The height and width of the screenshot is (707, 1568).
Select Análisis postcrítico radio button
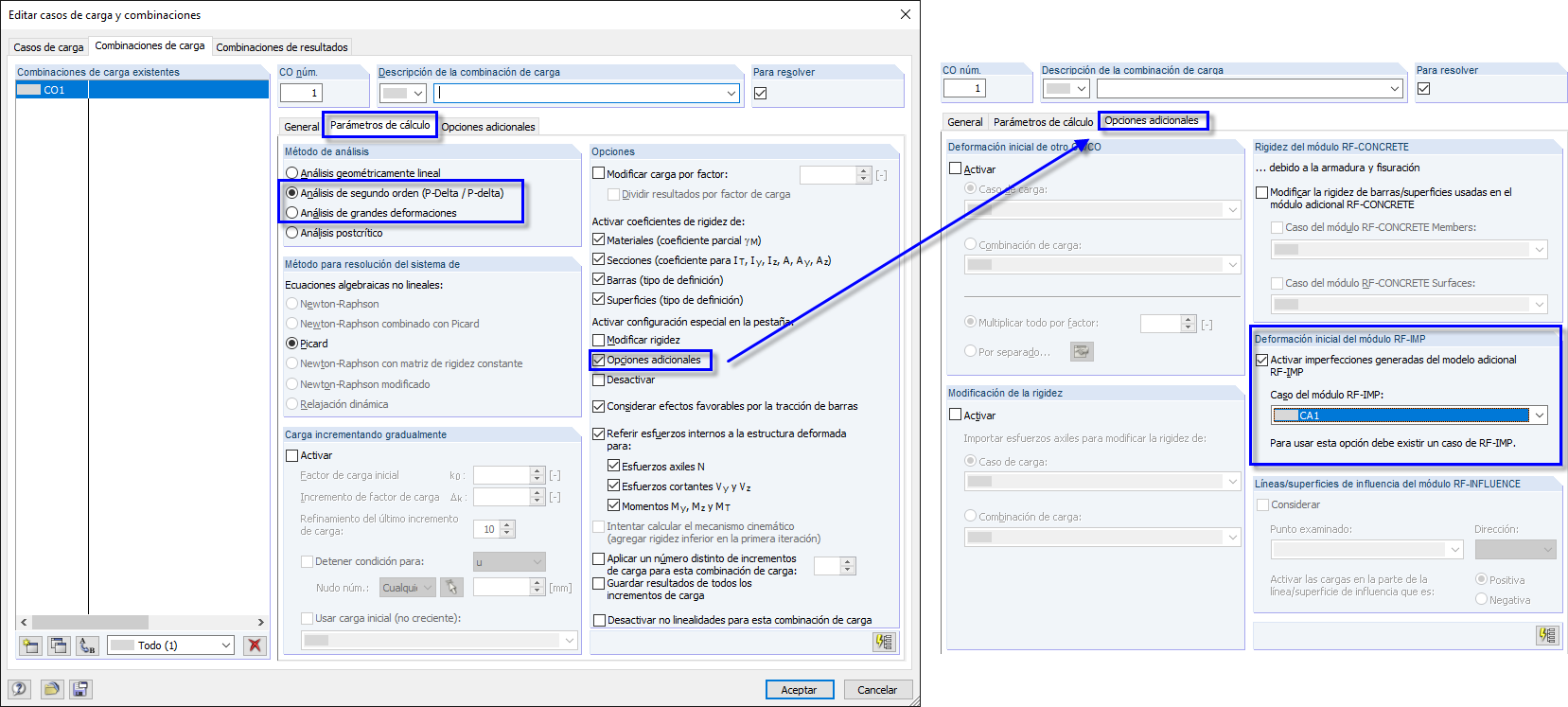(292, 233)
